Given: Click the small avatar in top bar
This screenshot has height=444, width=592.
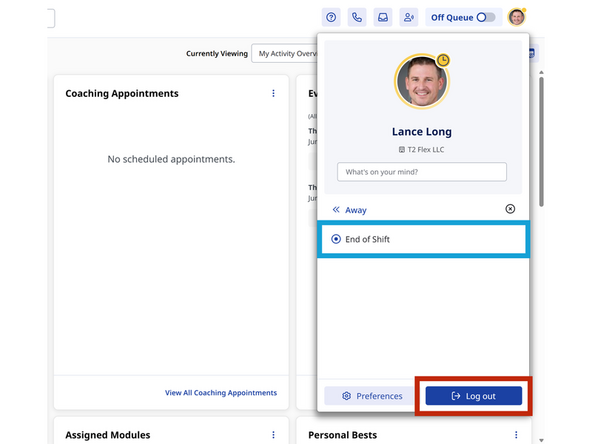Looking at the screenshot, I should [516, 17].
